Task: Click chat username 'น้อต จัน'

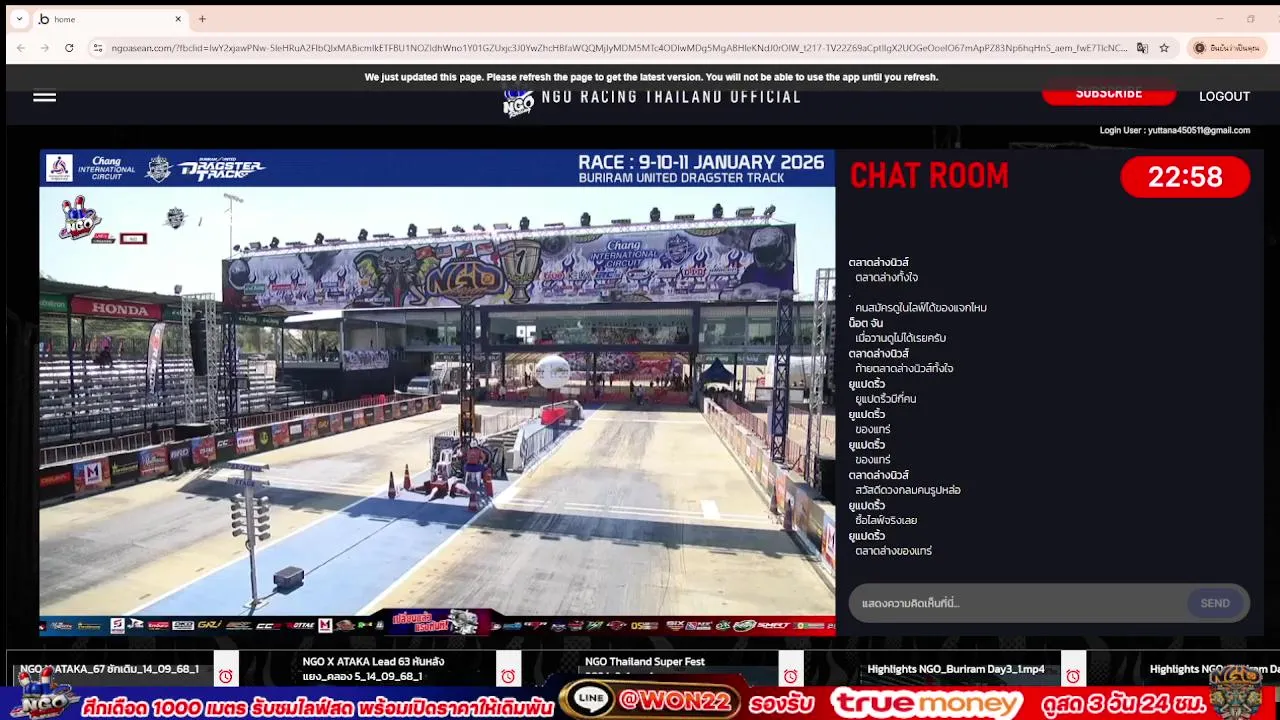Action: 866,323
